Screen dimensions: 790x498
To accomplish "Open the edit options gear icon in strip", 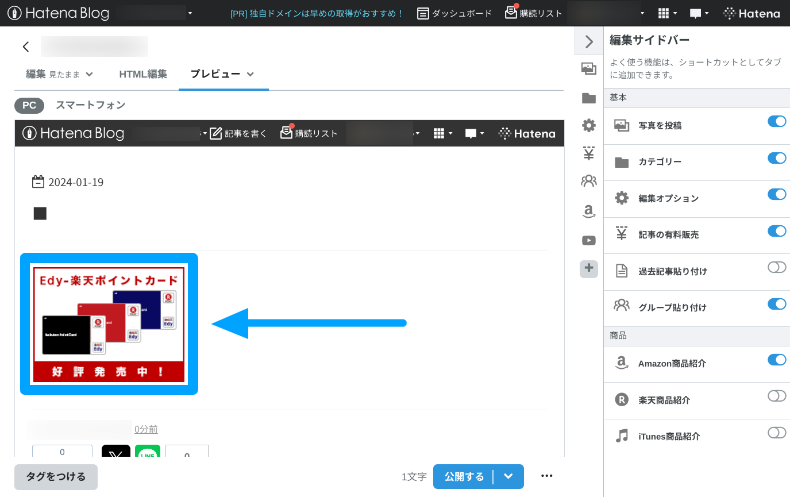I will click(x=588, y=126).
